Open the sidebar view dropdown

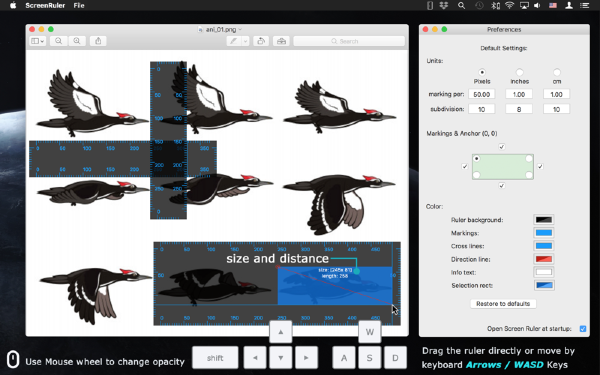point(38,41)
